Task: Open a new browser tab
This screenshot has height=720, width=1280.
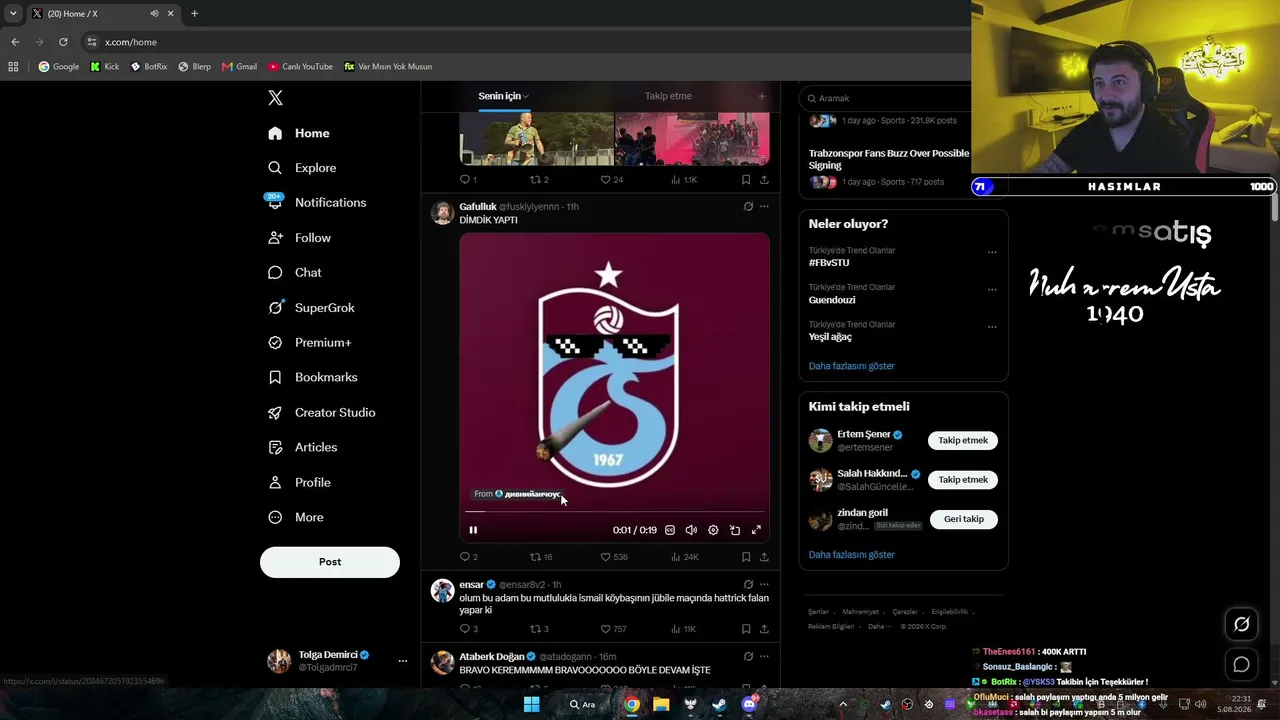Action: (x=194, y=14)
